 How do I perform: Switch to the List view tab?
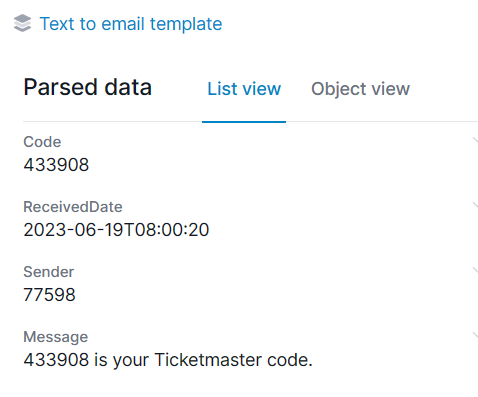click(244, 89)
